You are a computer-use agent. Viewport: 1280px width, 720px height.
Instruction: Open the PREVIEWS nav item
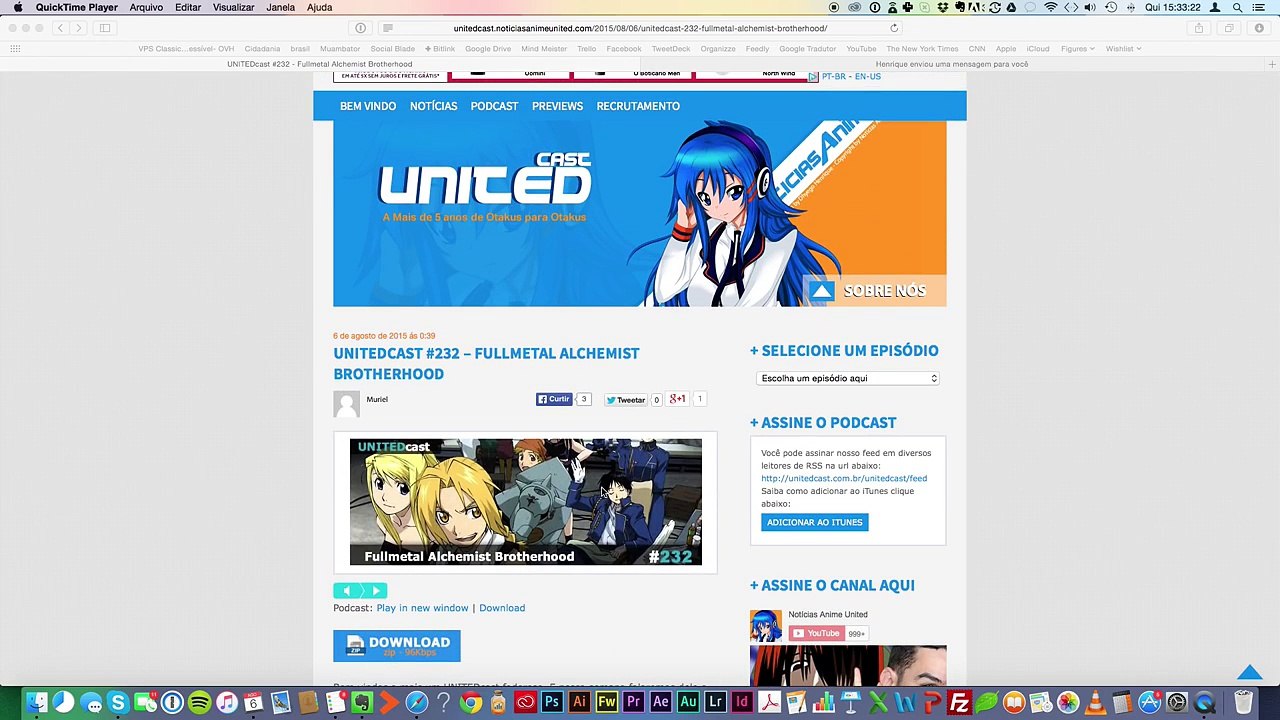pos(557,106)
